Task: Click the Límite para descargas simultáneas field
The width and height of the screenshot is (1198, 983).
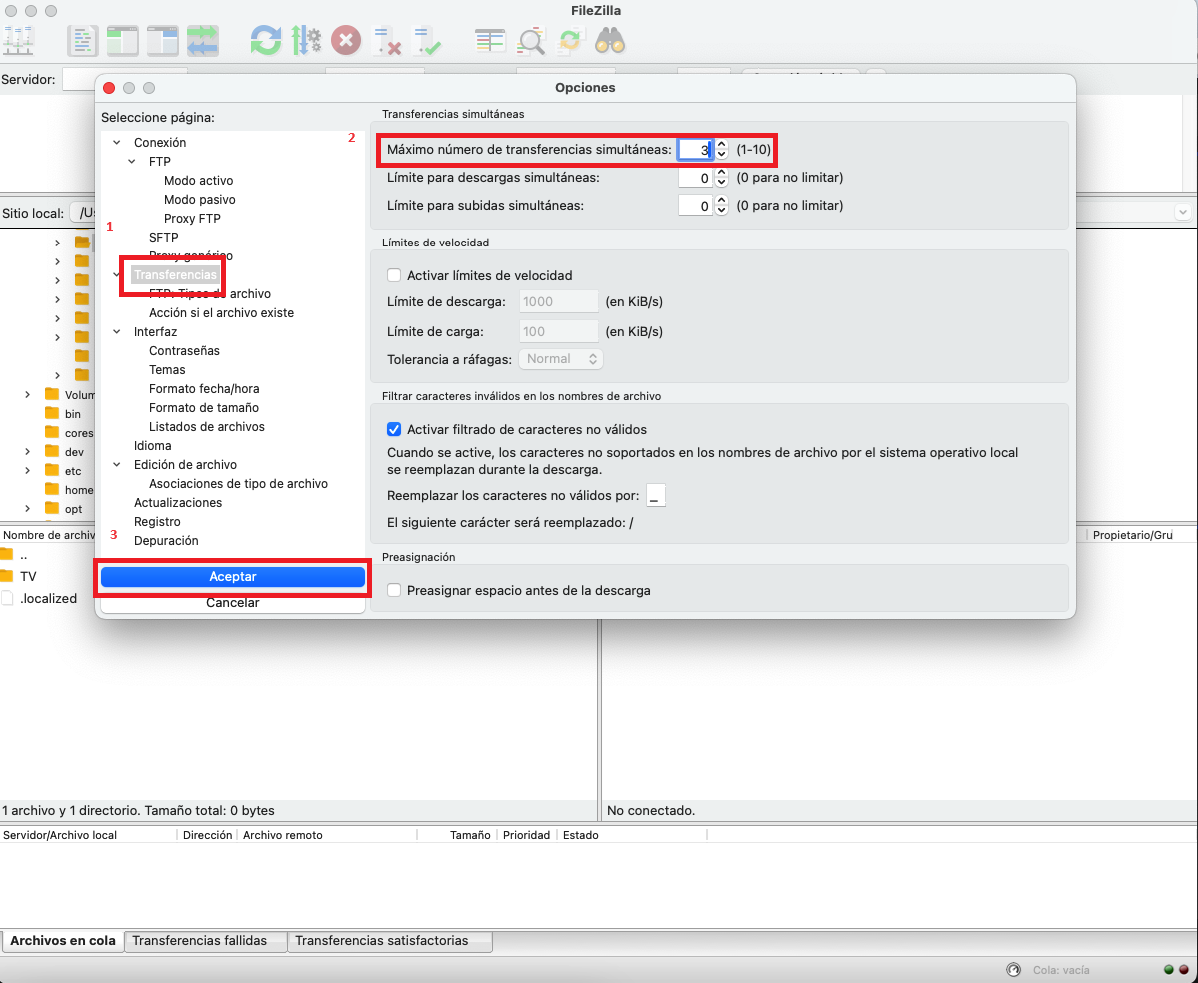Action: [x=695, y=178]
